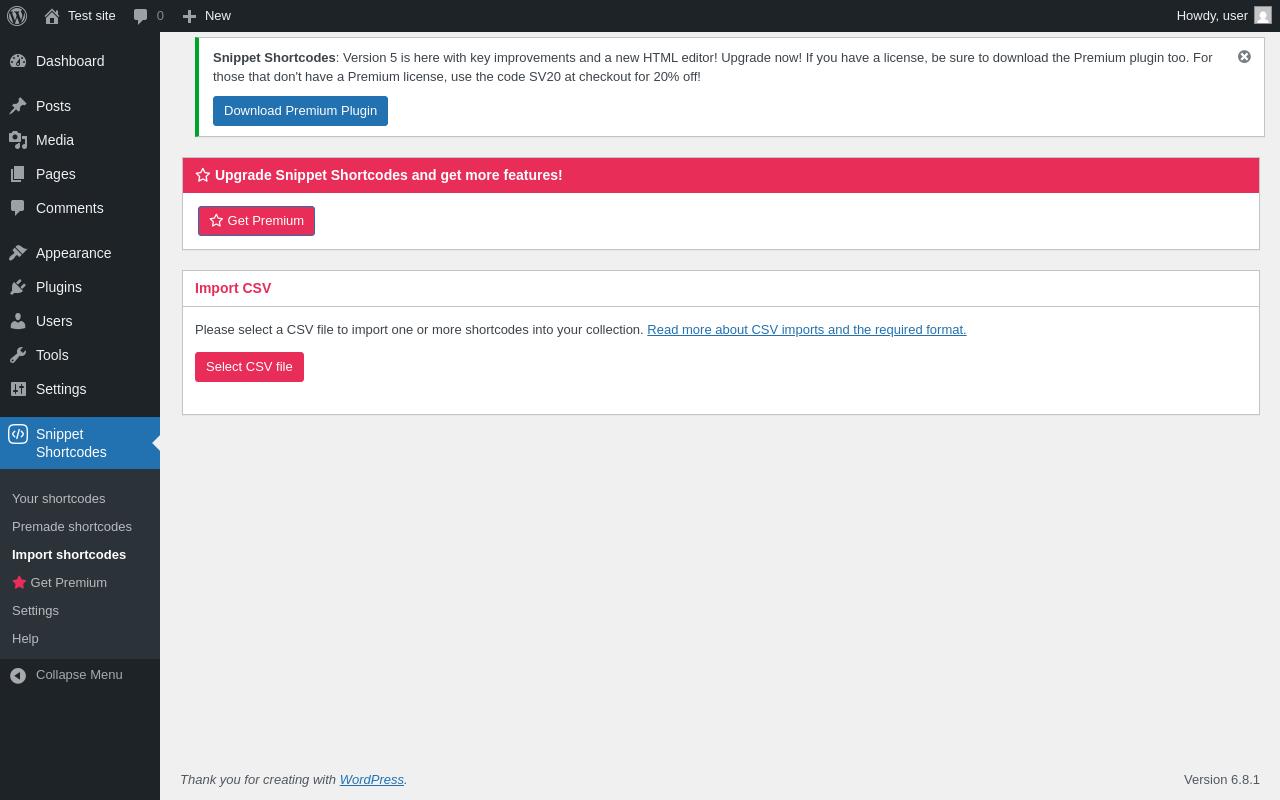Click the Snippet Shortcodes code icon
Viewport: 1280px width, 800px height.
coord(18,434)
